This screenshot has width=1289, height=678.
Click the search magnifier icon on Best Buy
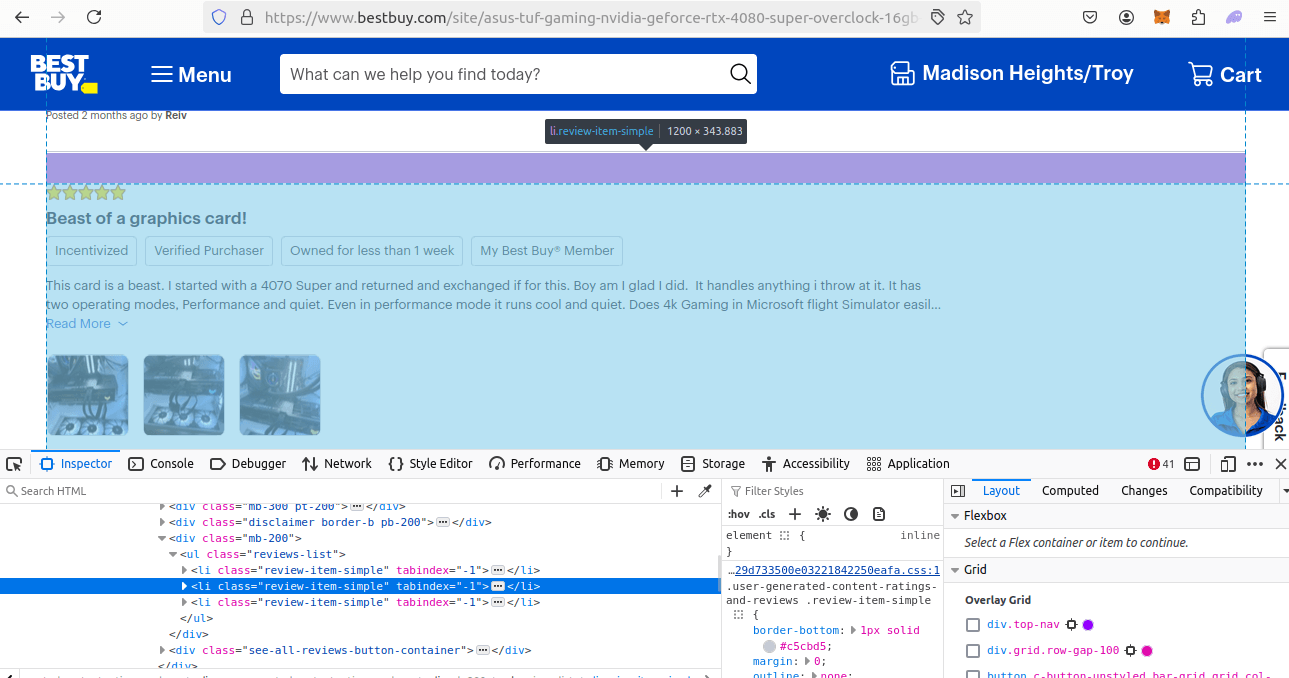coord(739,74)
